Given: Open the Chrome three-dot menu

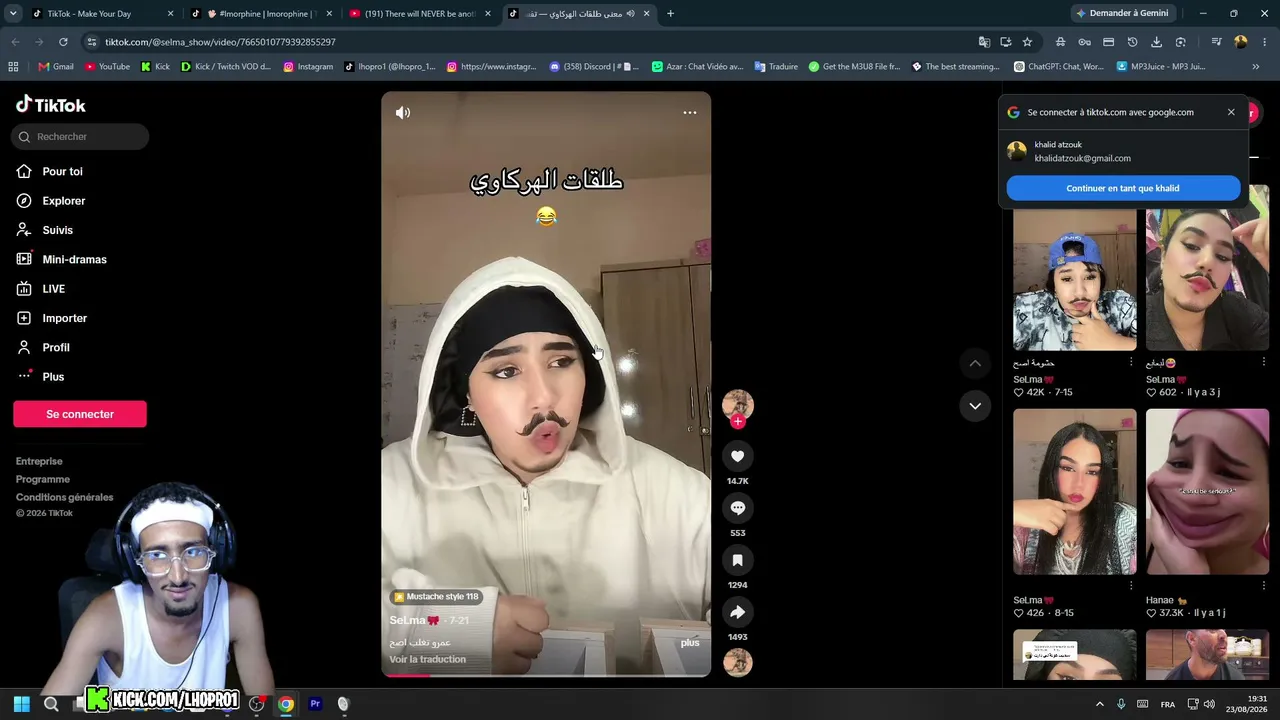Looking at the screenshot, I should 1263,42.
